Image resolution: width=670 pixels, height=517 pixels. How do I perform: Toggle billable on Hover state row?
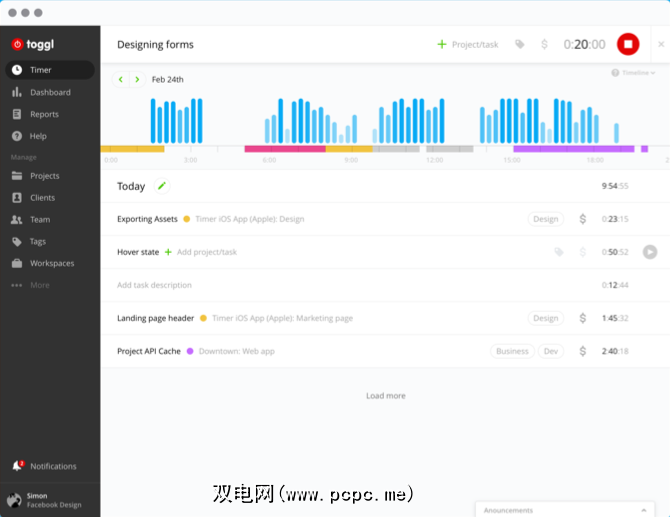(582, 252)
